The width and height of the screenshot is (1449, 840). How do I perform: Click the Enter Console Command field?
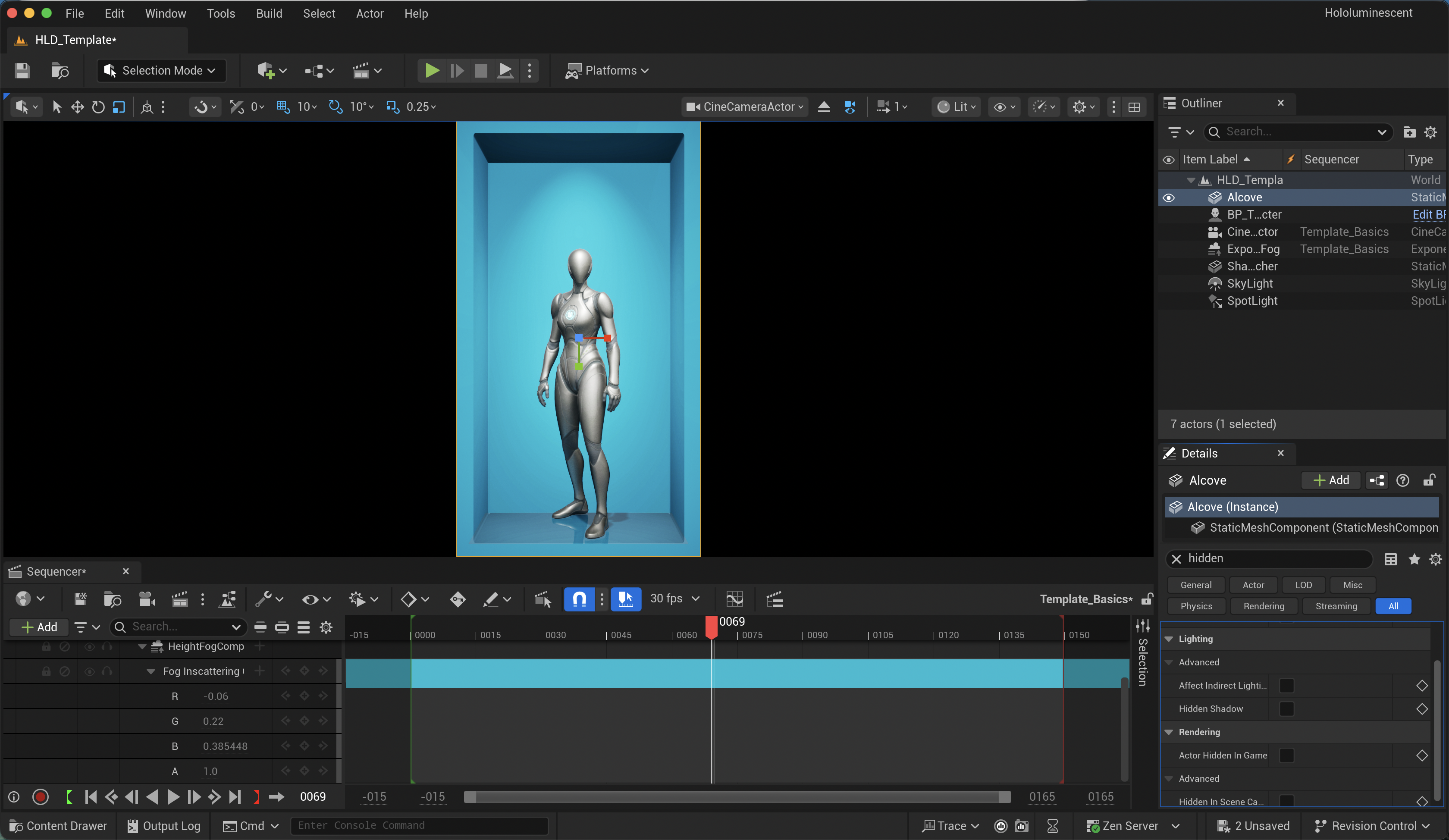coord(419,826)
